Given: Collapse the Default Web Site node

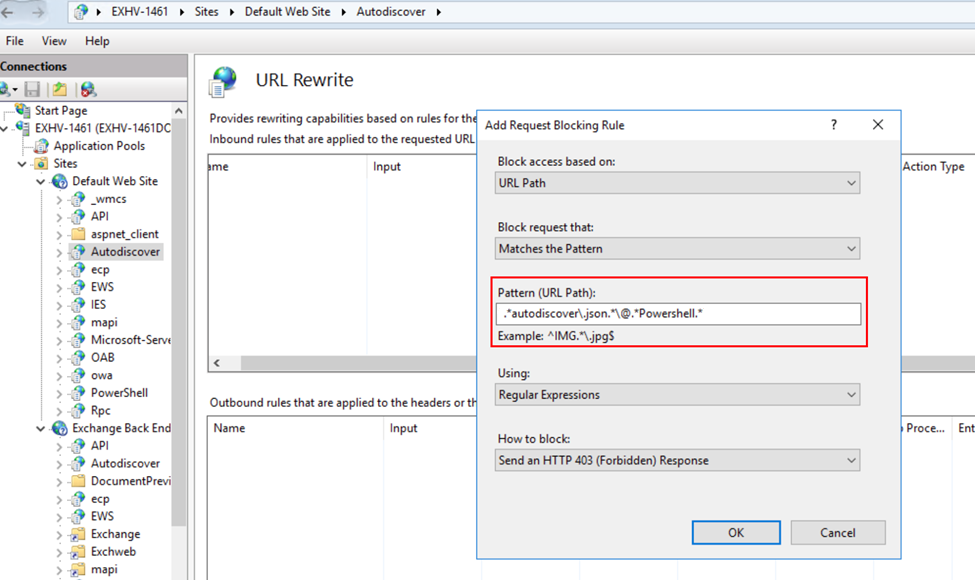Looking at the screenshot, I should click(41, 182).
